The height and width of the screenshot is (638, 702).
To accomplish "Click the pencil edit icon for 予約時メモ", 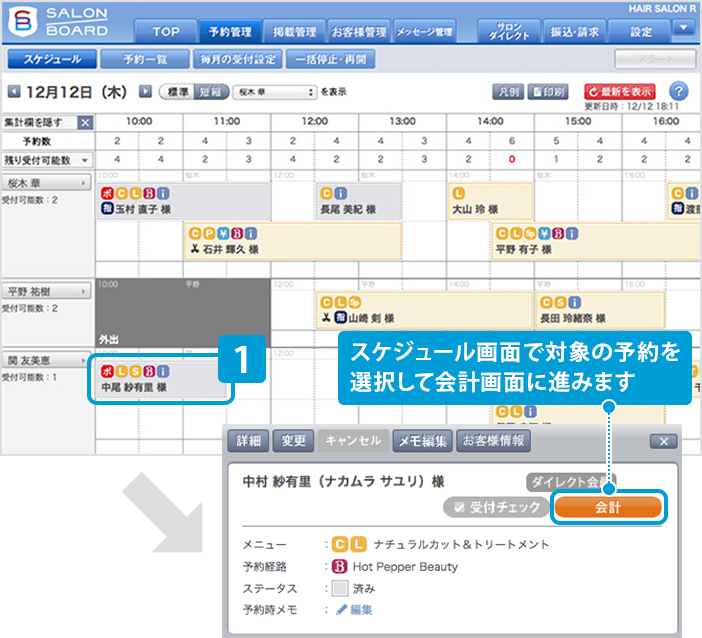I will pyautogui.click(x=342, y=610).
